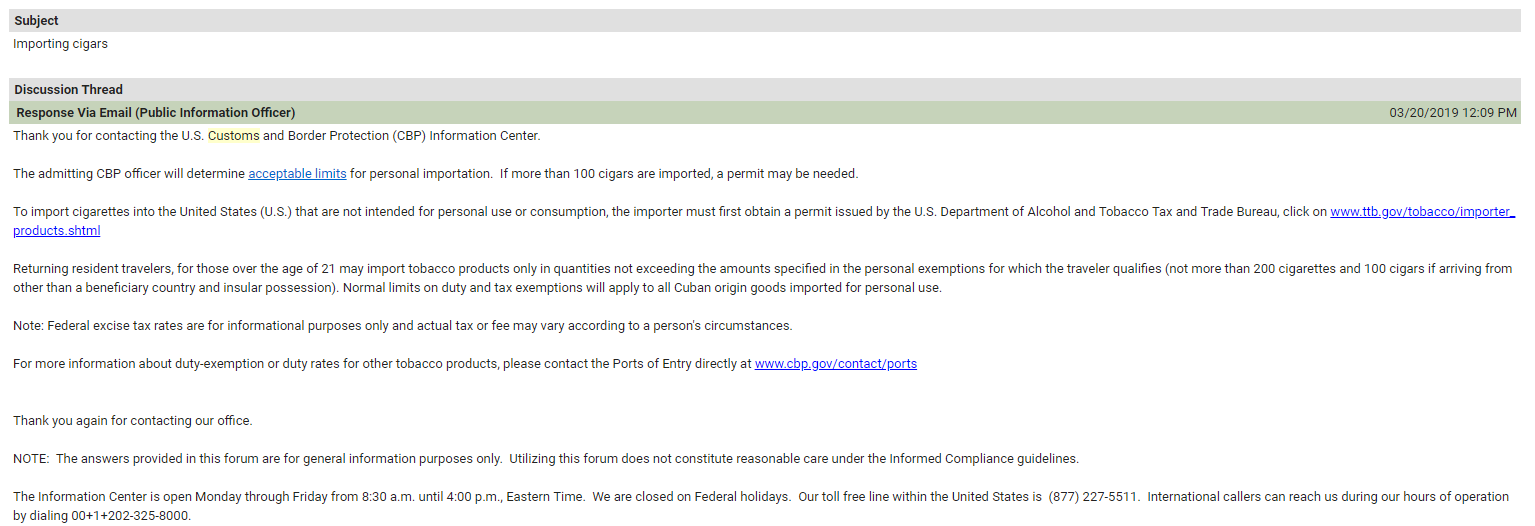Click the opening 'Thank you for contacting' line

tap(277, 136)
